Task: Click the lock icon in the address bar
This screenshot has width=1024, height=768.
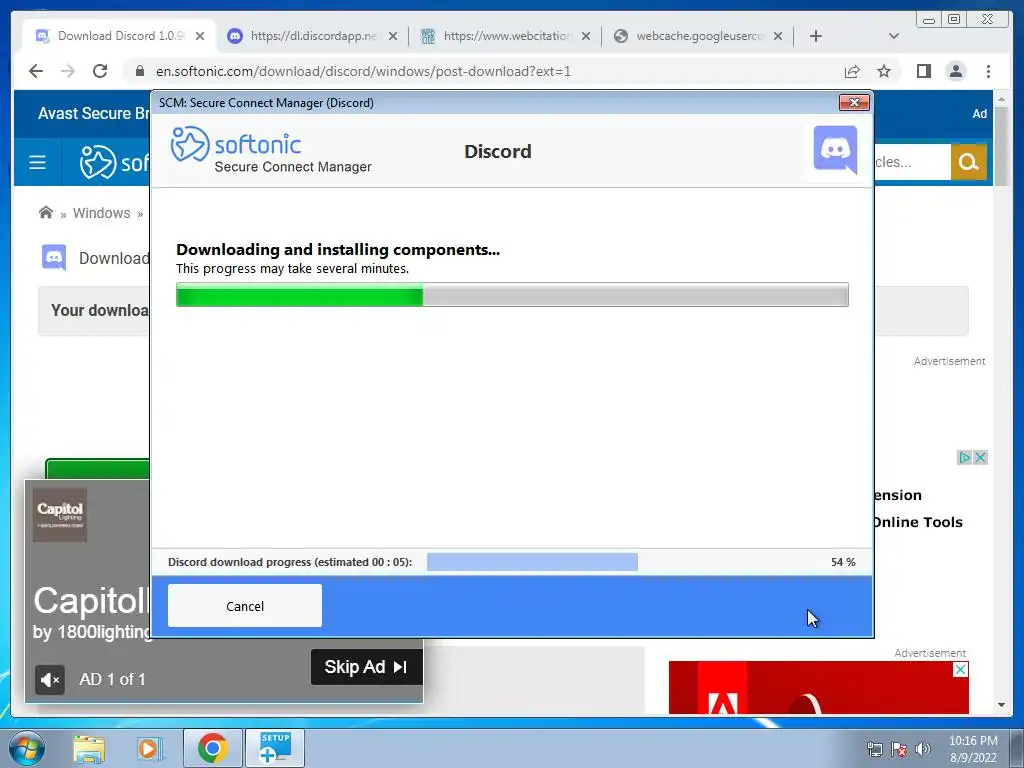Action: click(x=139, y=71)
